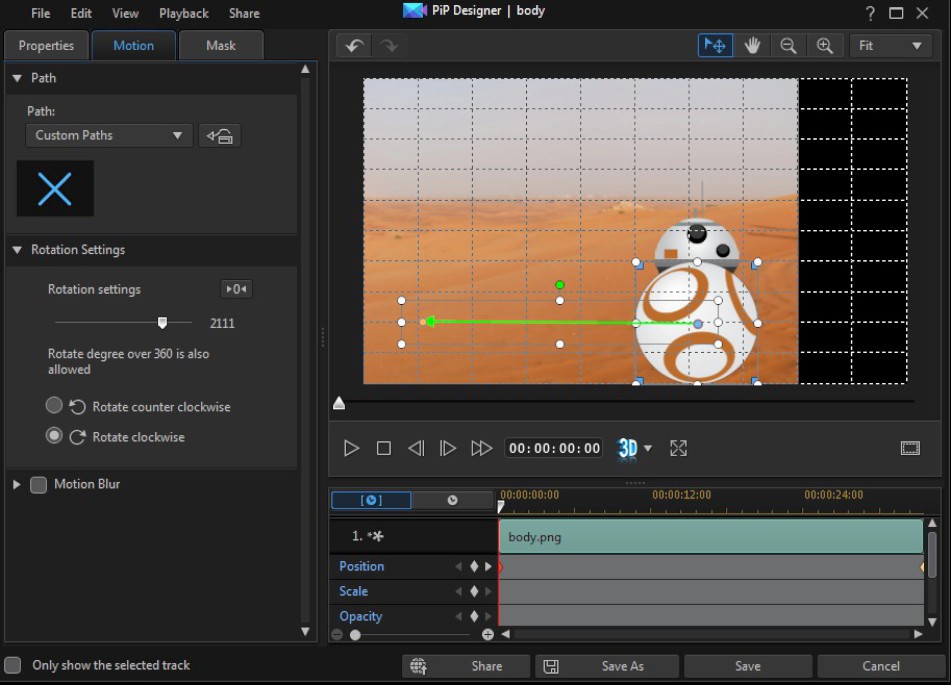Add a Position keyframe
The image size is (951, 685).
point(474,566)
